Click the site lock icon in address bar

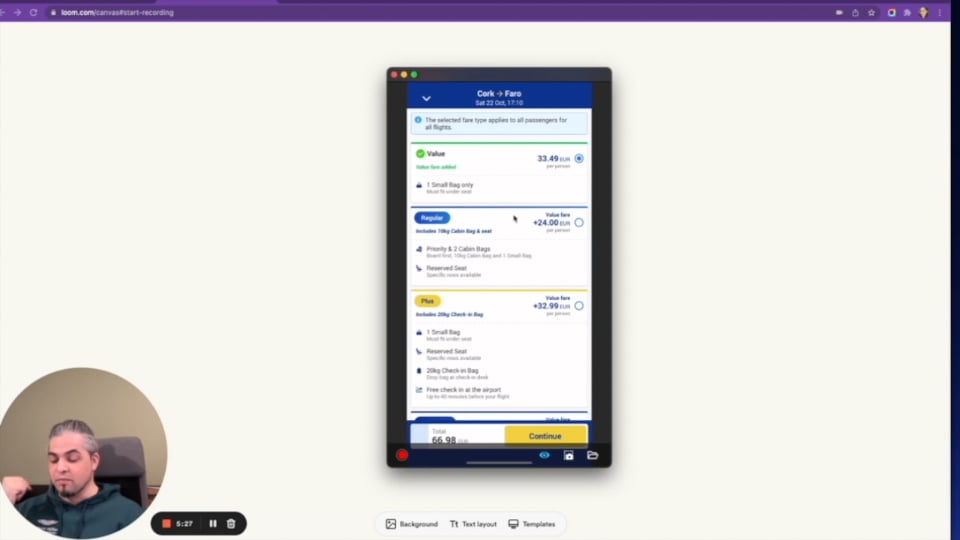pyautogui.click(x=53, y=12)
